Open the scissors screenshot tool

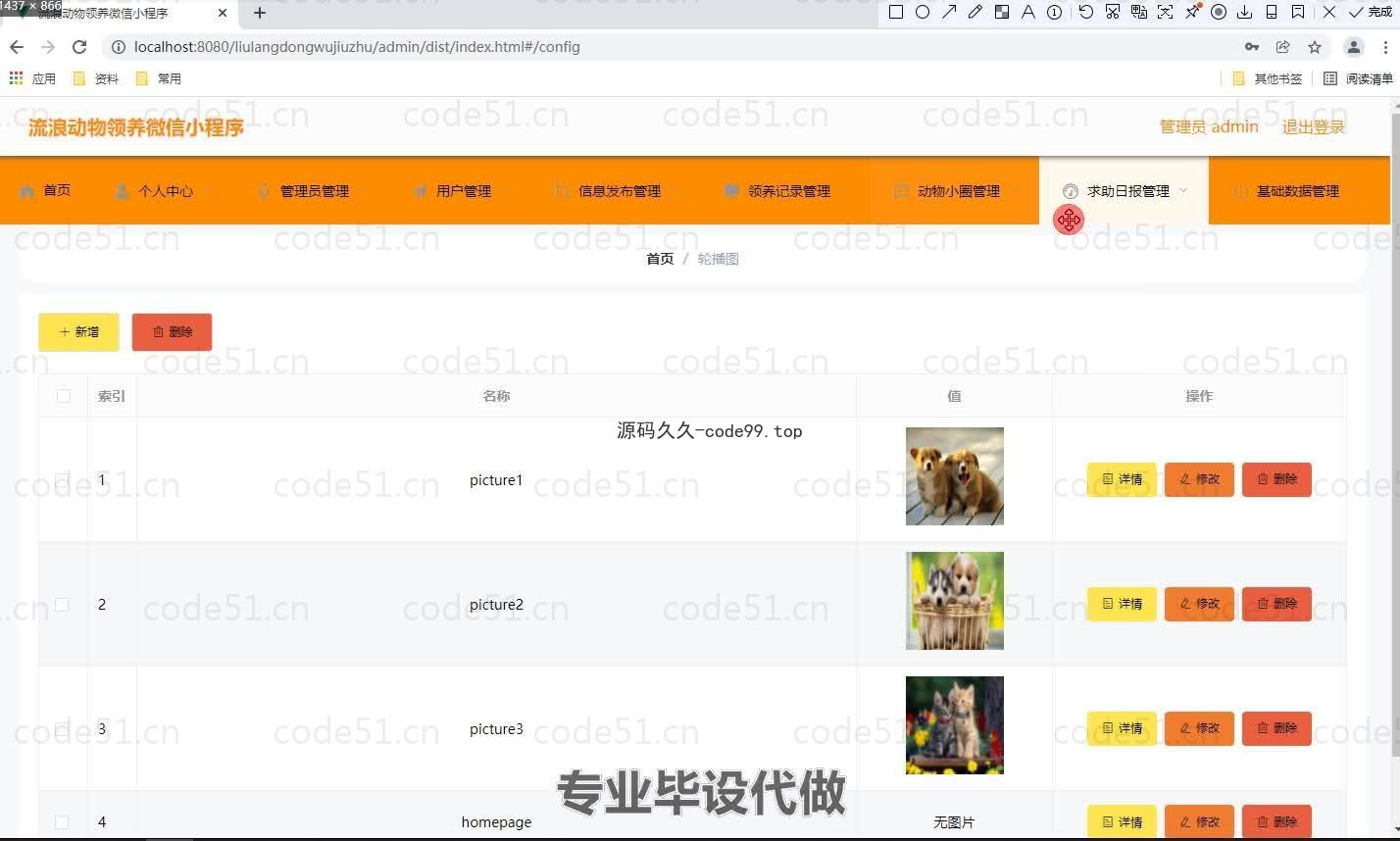point(1113,13)
